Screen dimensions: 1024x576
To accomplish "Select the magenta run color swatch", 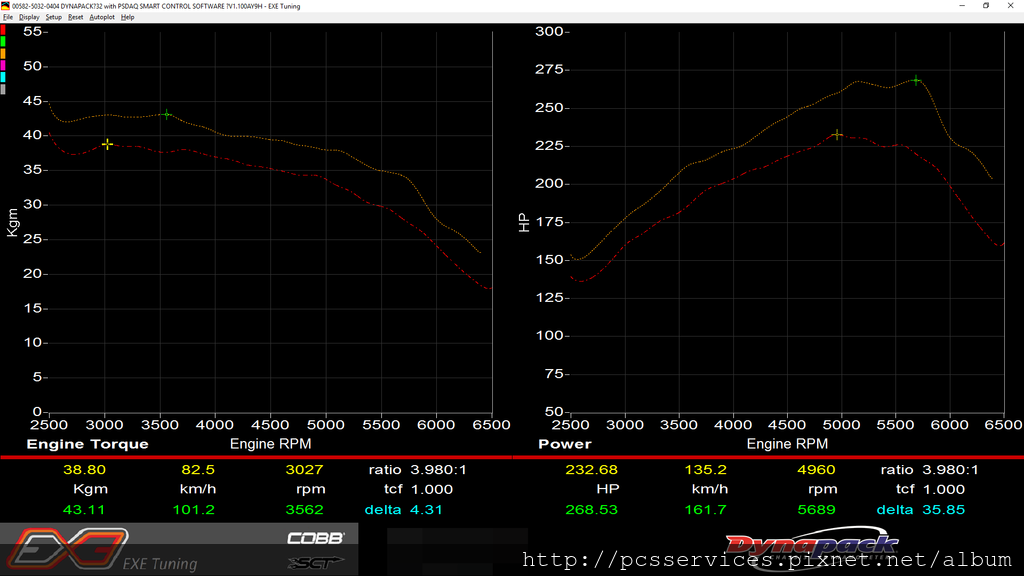I will pos(3,65).
